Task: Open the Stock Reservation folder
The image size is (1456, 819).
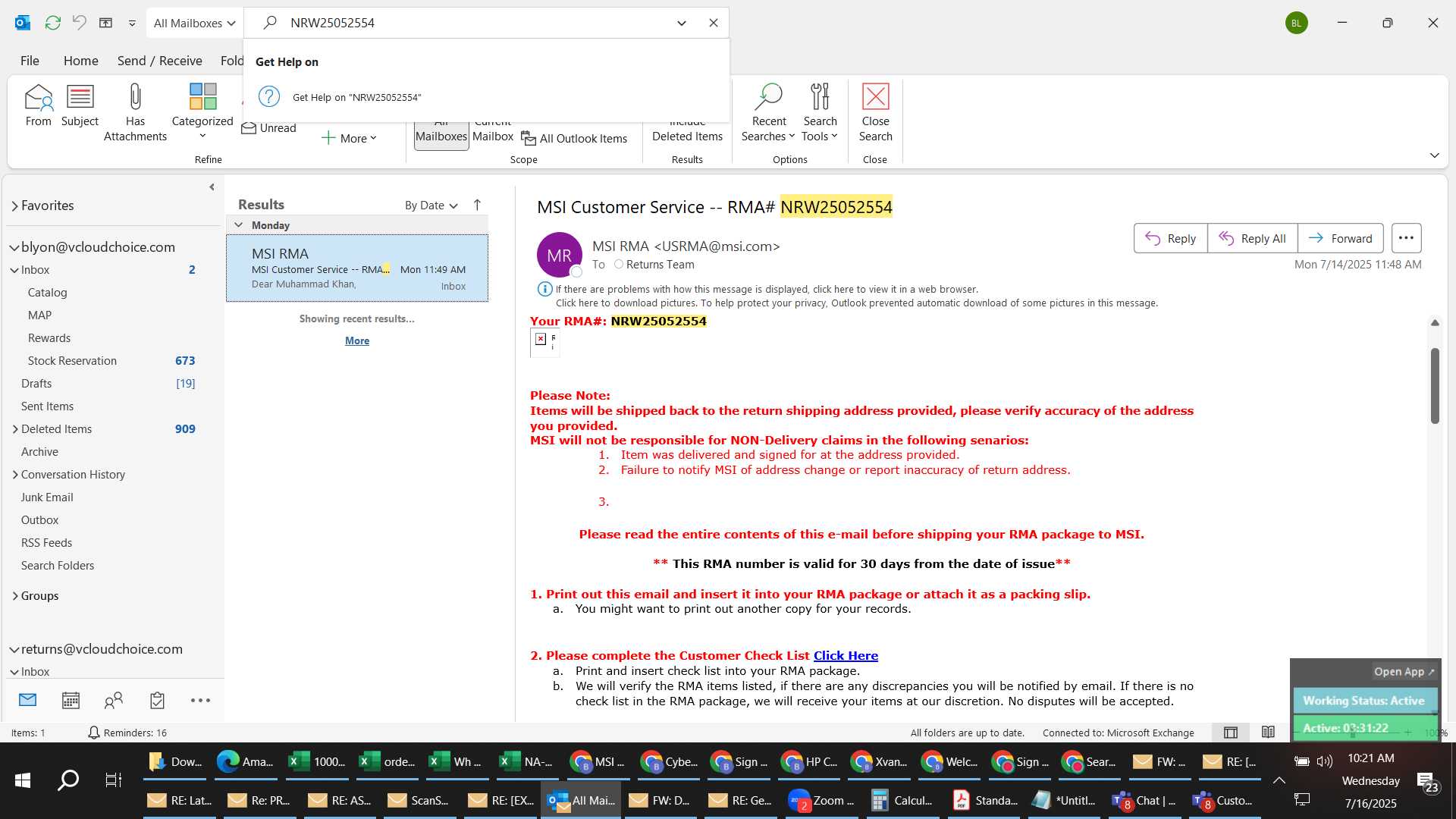Action: pos(72,361)
